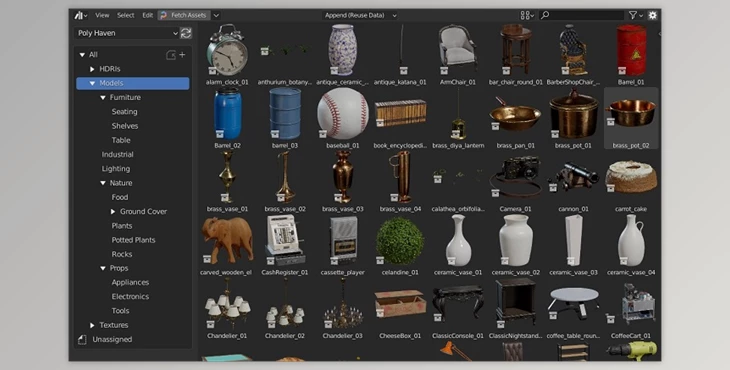This screenshot has width=730, height=370.
Task: Click the Unassigned catalog page icon
Action: (82, 340)
